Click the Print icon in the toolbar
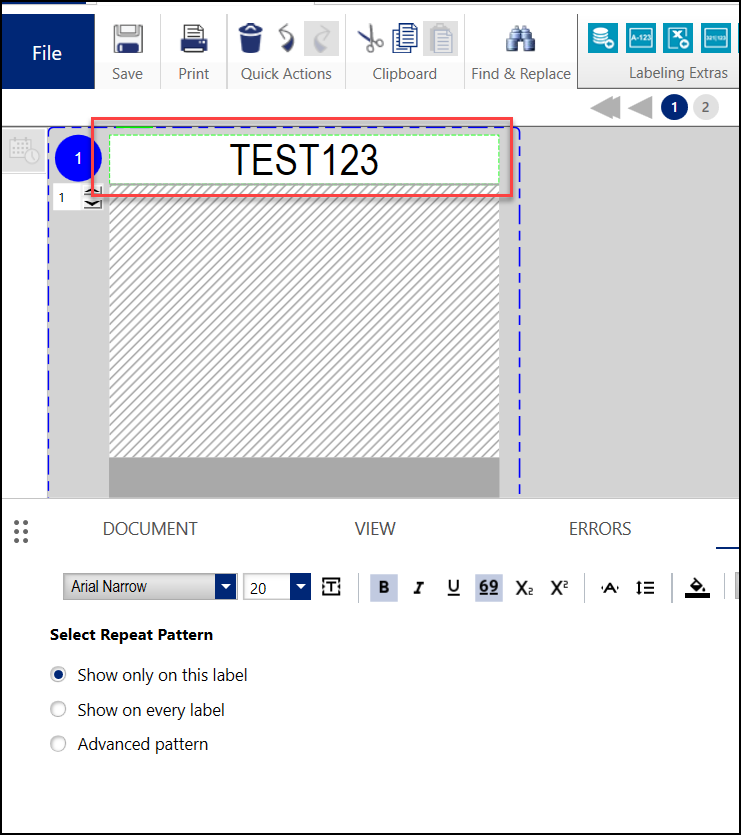 [x=193, y=40]
